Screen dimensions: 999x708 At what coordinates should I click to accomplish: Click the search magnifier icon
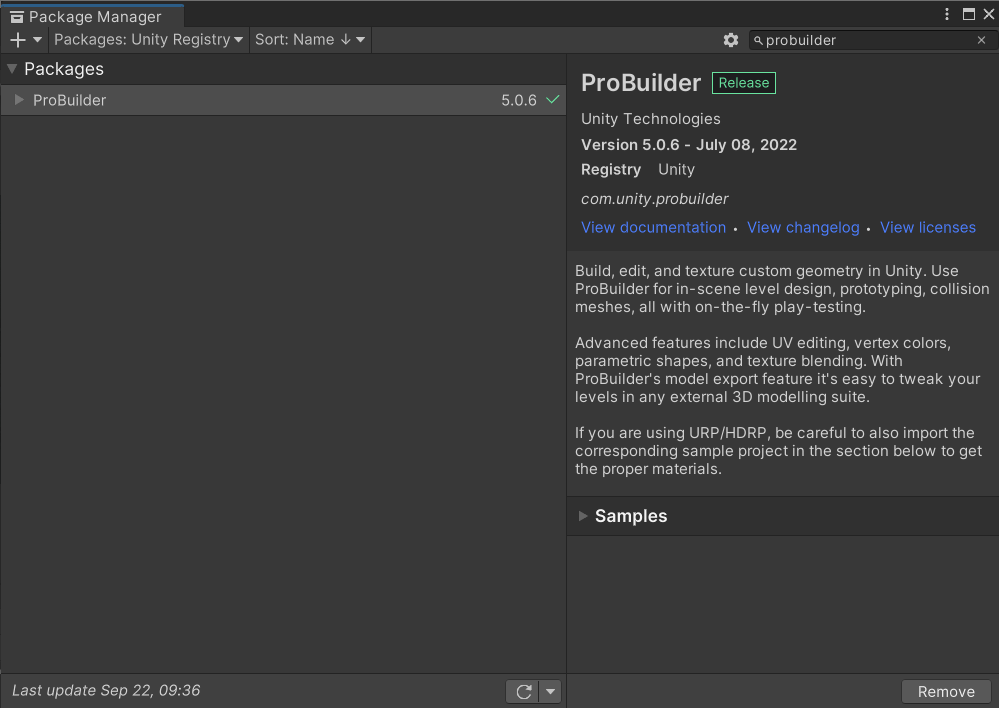coord(758,41)
